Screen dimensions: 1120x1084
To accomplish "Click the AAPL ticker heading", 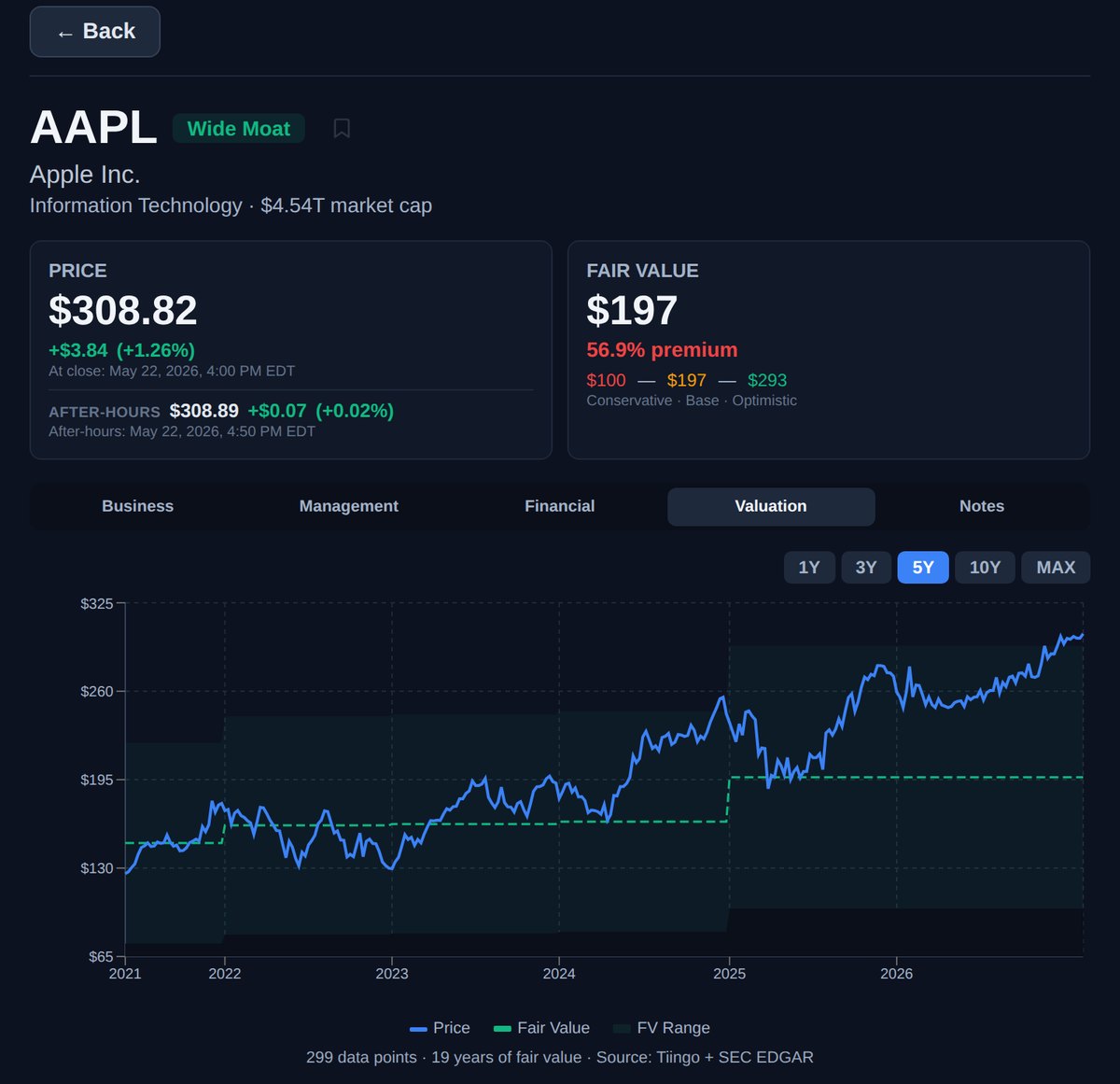I will 93,128.
